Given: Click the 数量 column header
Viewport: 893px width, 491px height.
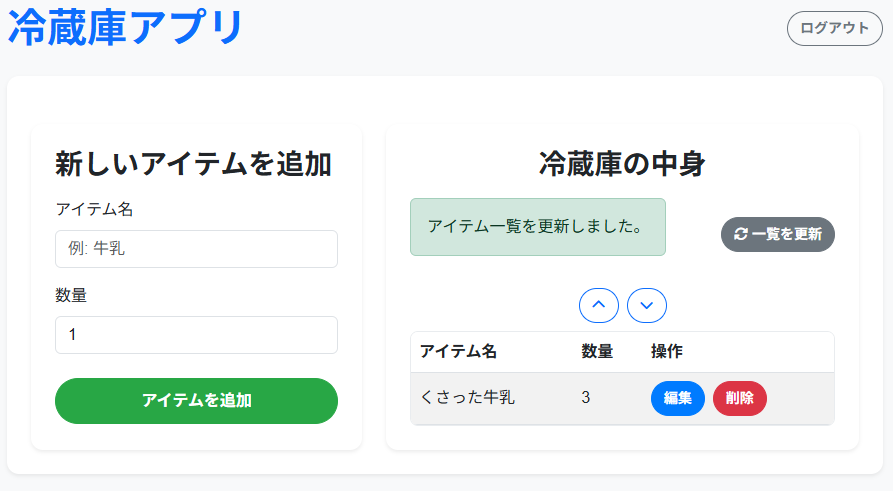Looking at the screenshot, I should point(597,351).
